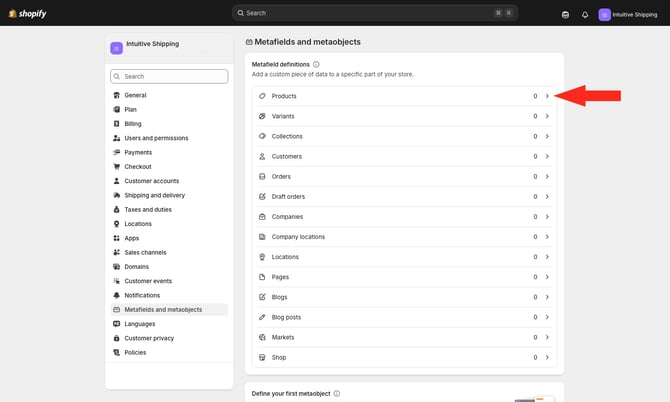Click the Collections icon in the definitions list
The width and height of the screenshot is (670, 402).
click(x=262, y=136)
